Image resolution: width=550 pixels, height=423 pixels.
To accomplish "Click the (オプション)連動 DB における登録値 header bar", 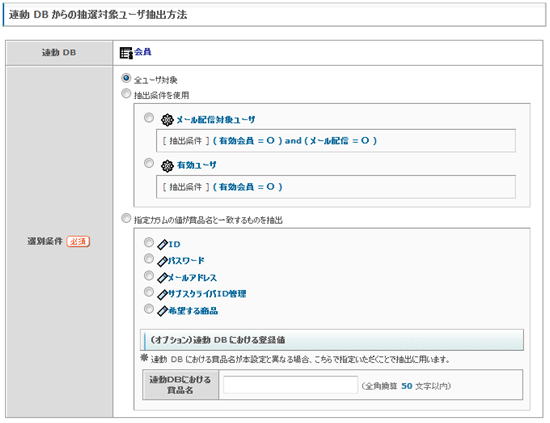I will tap(332, 340).
